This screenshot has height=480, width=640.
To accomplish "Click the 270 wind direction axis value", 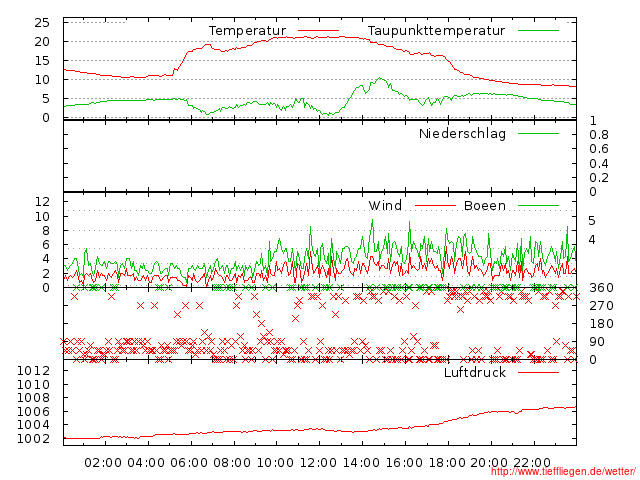I will click(x=601, y=306).
